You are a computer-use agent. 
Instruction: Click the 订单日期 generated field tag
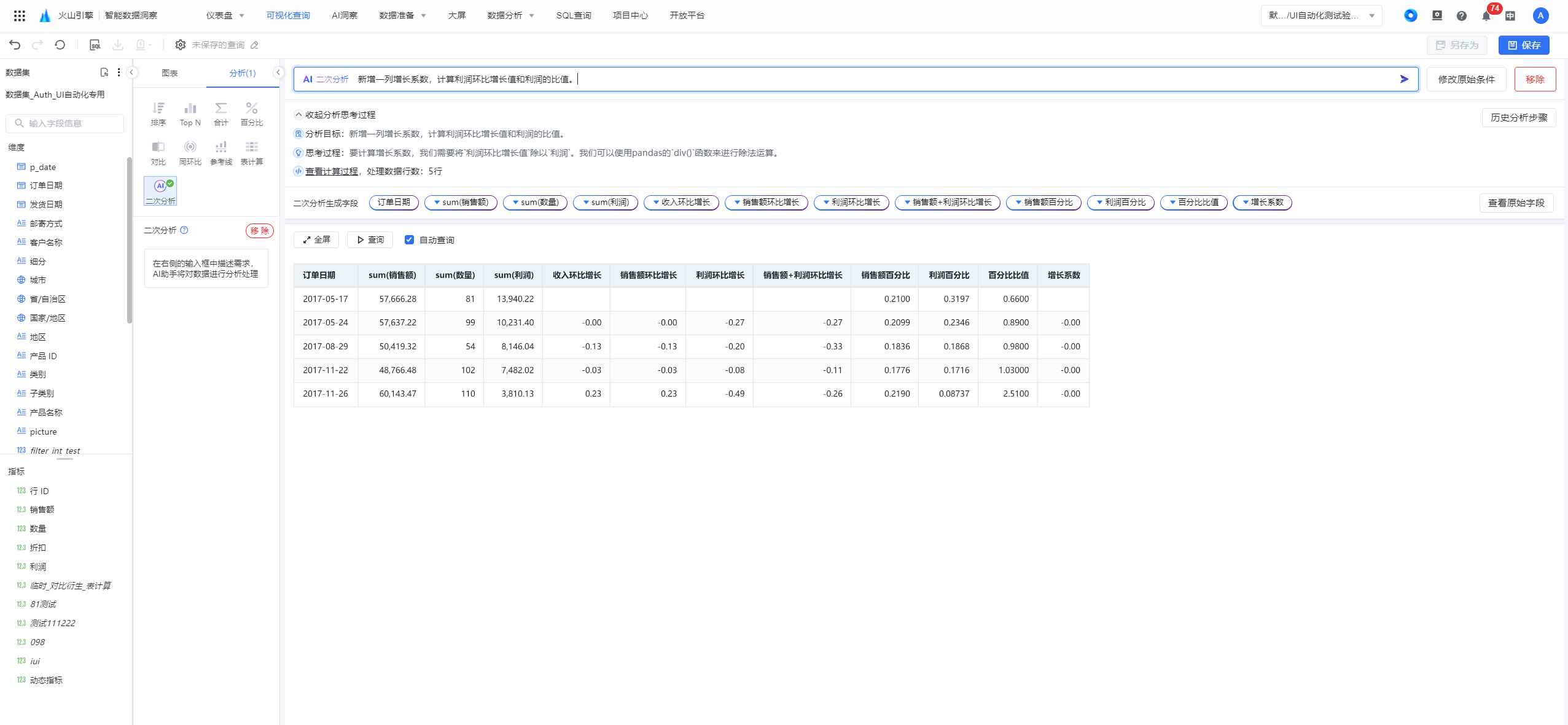point(394,203)
